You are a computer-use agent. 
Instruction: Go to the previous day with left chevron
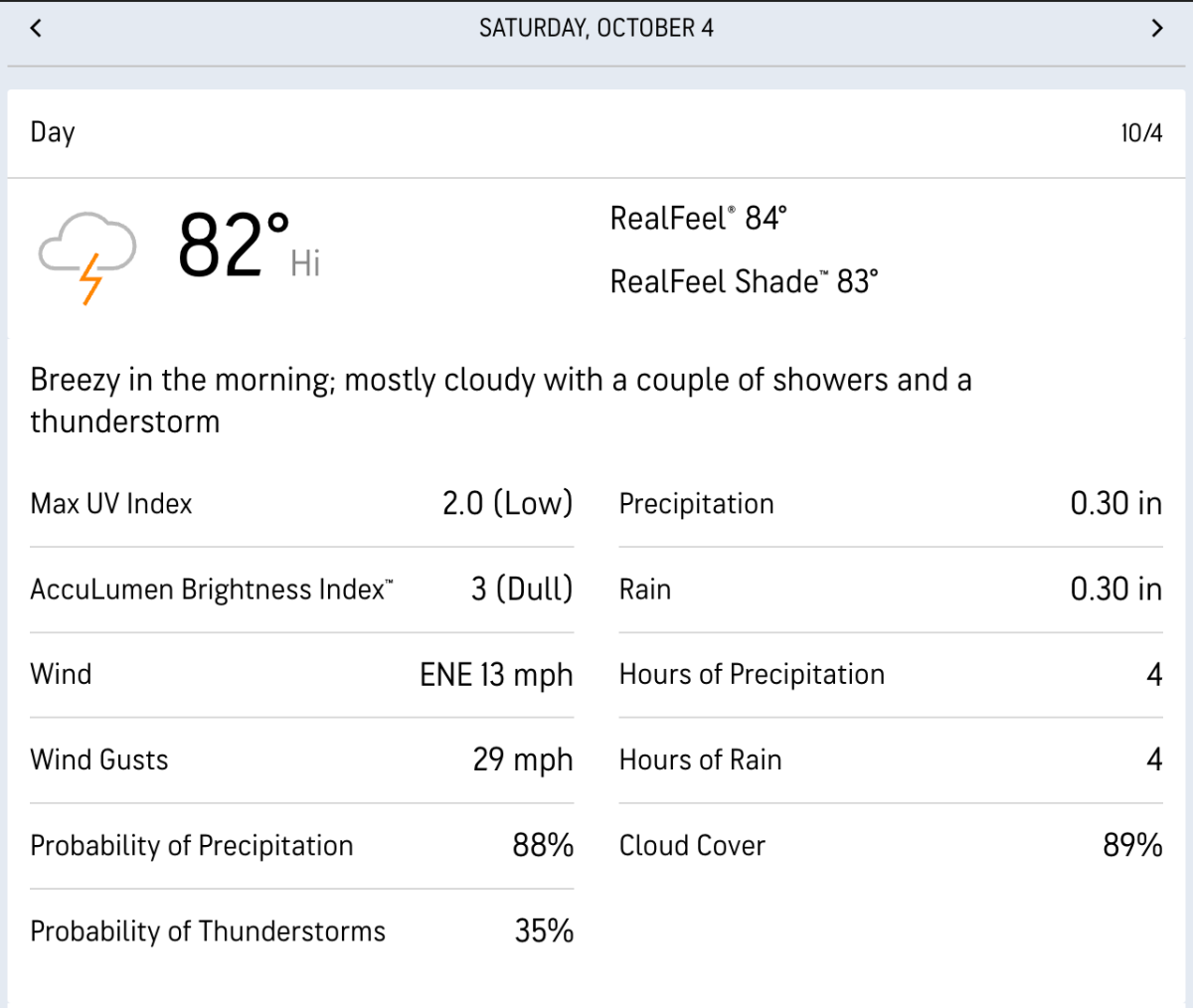[x=36, y=29]
